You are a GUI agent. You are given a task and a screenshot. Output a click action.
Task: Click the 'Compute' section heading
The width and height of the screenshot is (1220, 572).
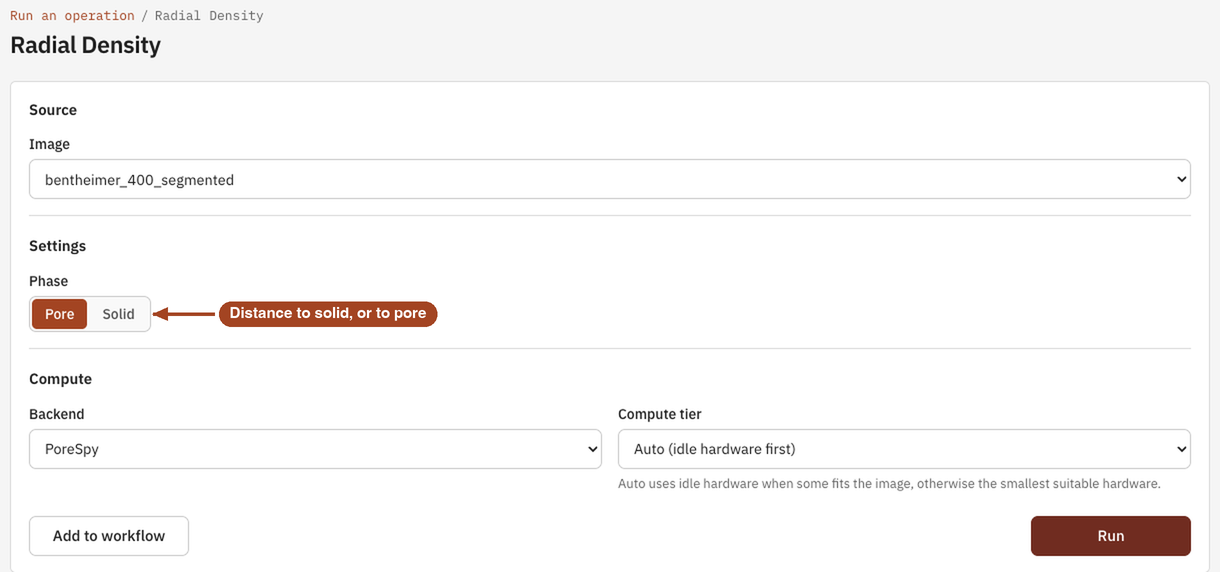(60, 379)
